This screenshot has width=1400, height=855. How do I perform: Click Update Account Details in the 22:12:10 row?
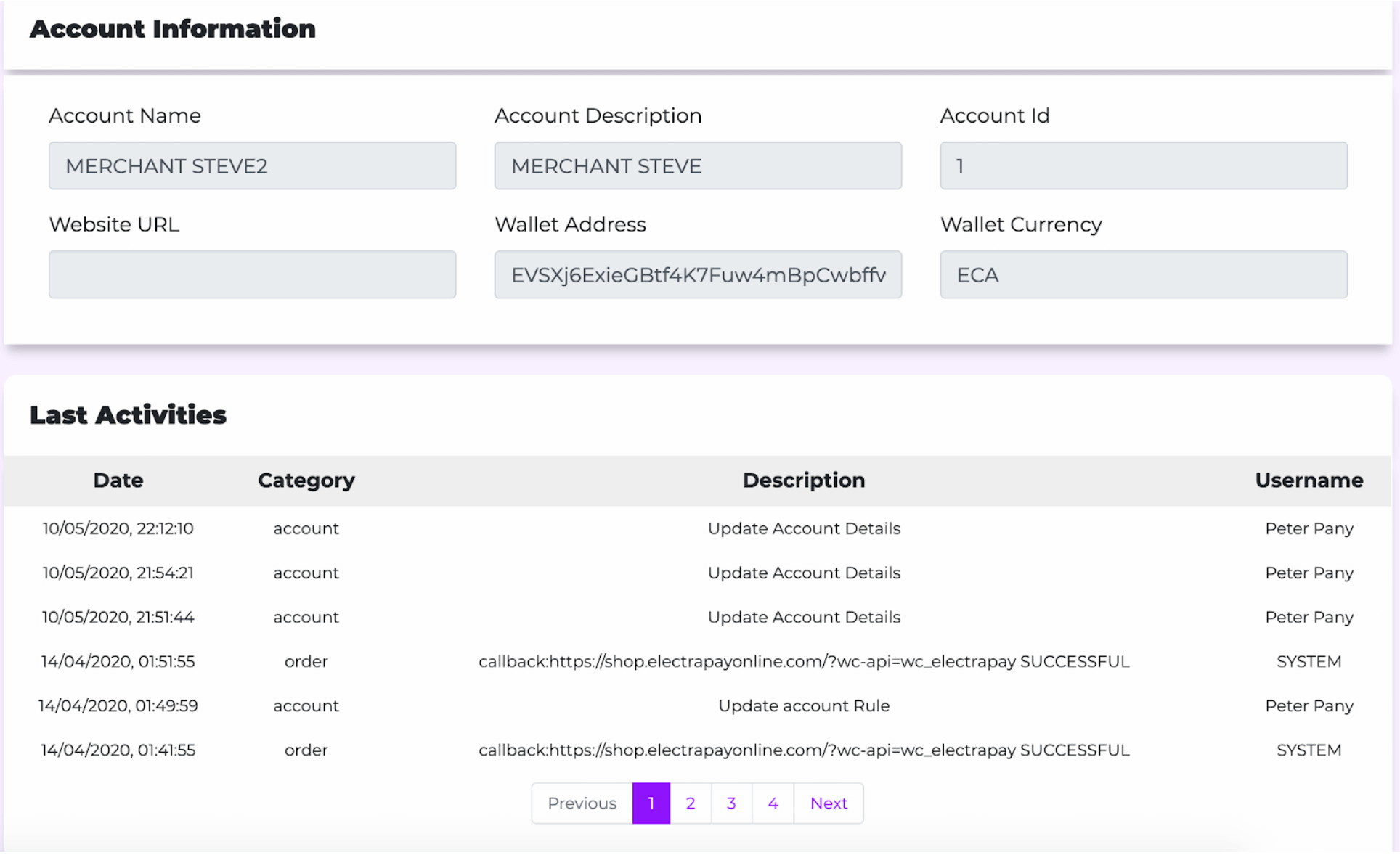click(804, 528)
